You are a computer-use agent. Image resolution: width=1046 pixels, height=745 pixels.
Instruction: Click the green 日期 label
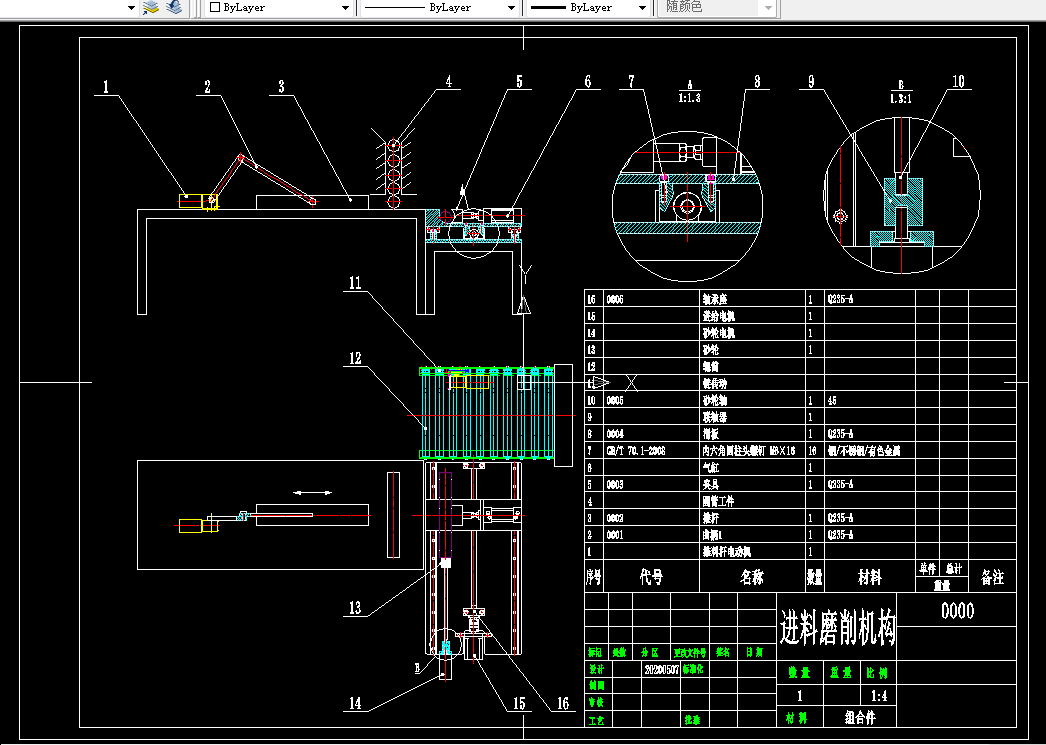tap(754, 653)
